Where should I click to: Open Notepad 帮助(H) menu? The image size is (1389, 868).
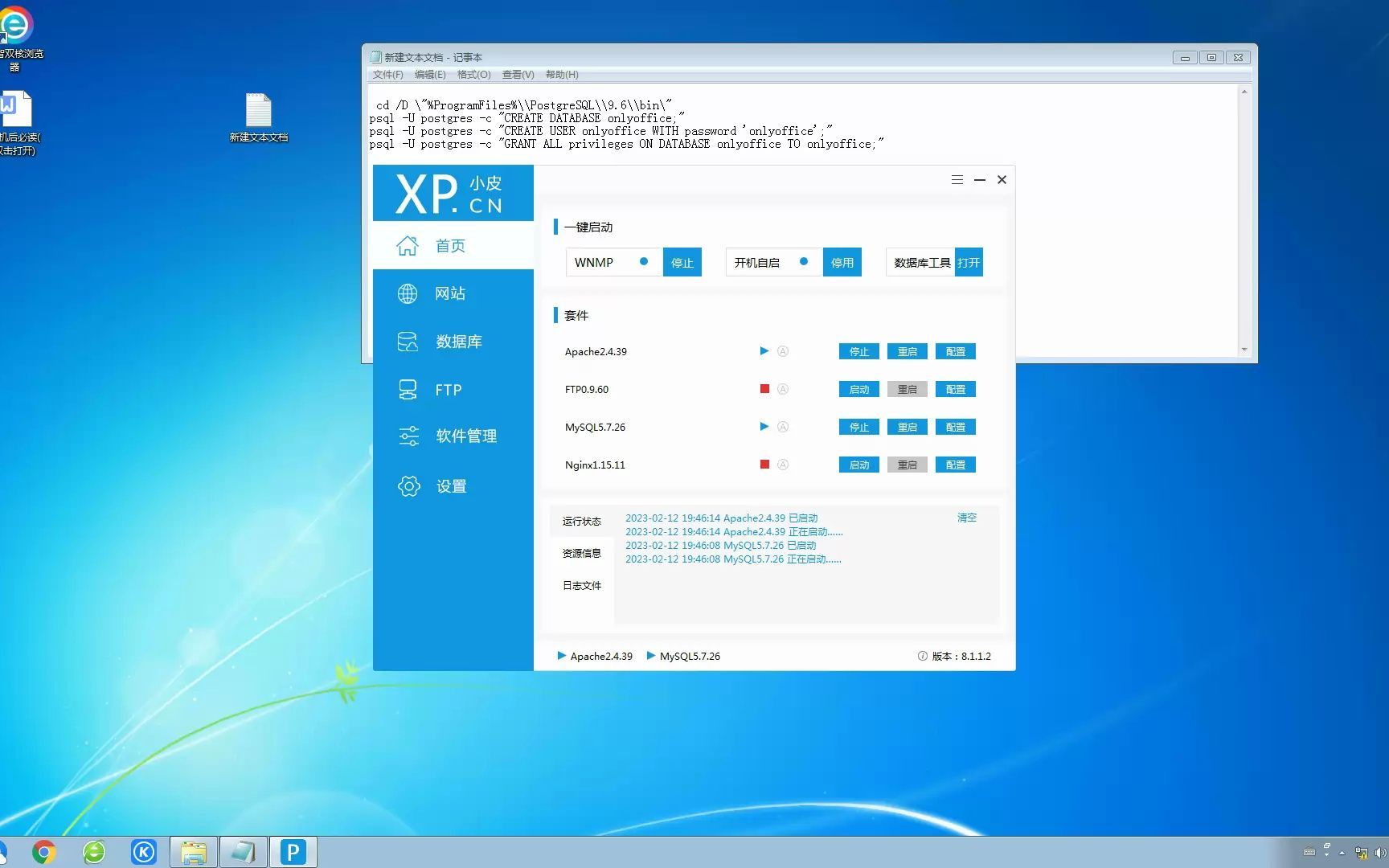(562, 75)
